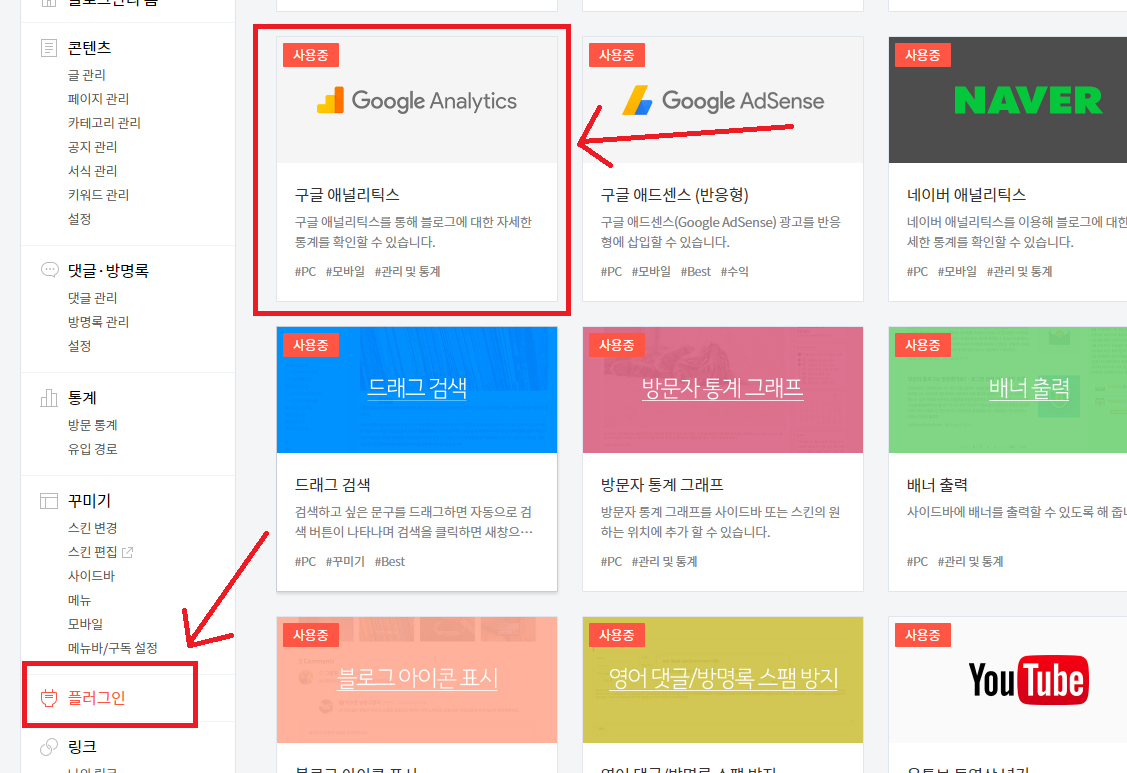Click the 플러그인 plug icon
1127x773 pixels.
49,697
